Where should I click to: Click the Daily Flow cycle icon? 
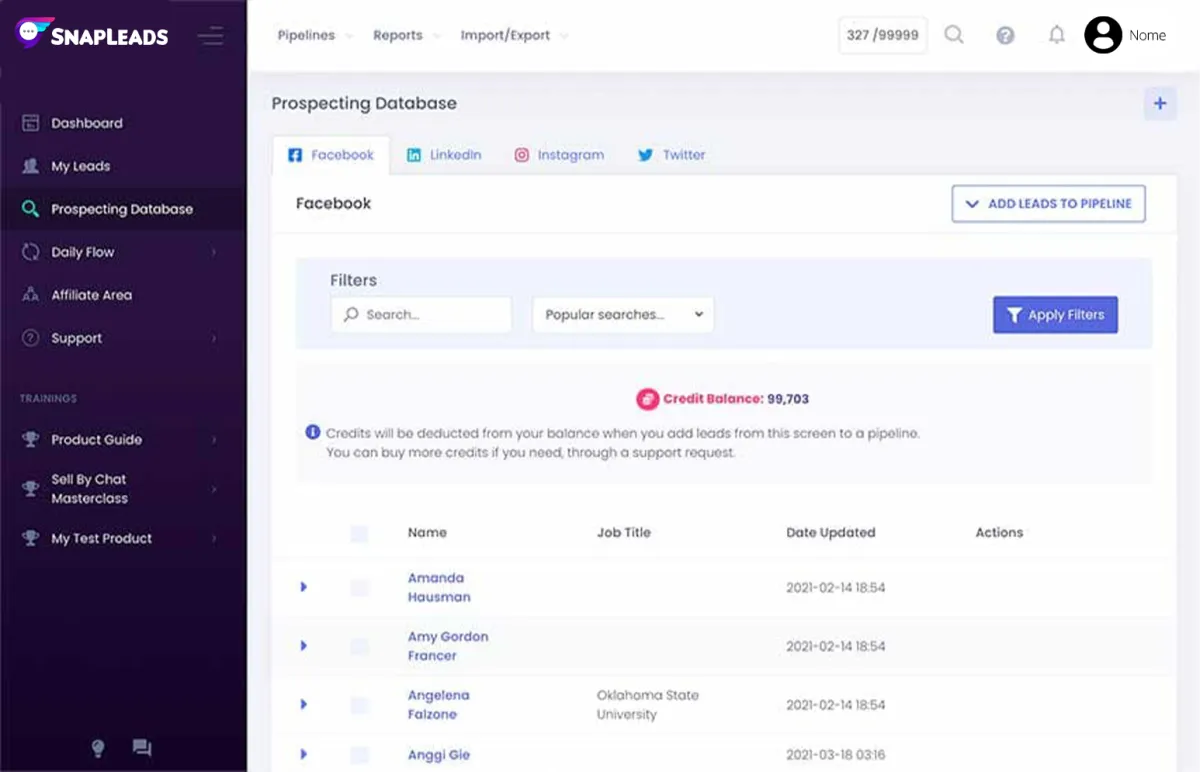[30, 252]
